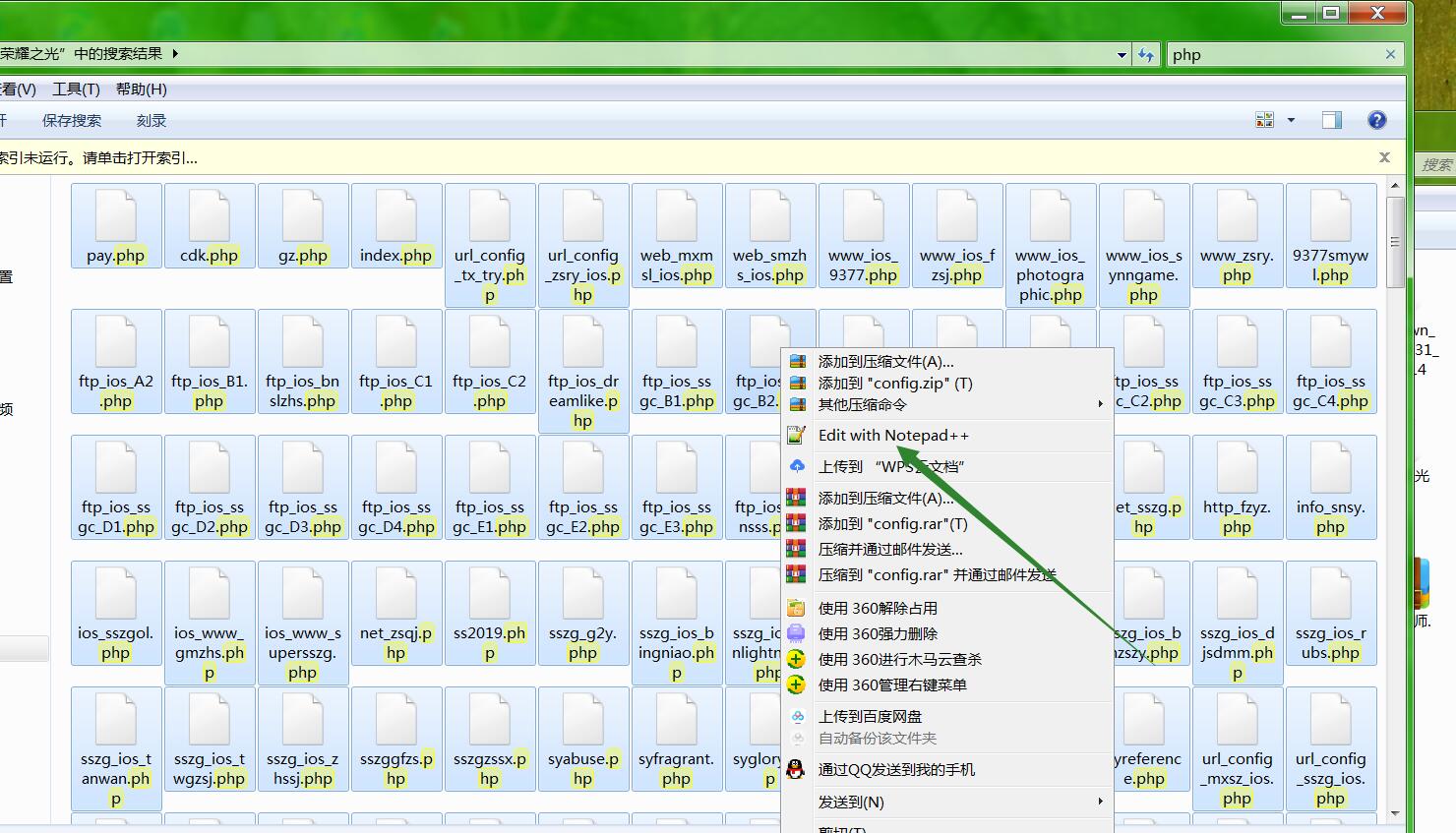1456x833 pixels.
Task: Expand the view options dropdown arrow
Action: 1291,120
